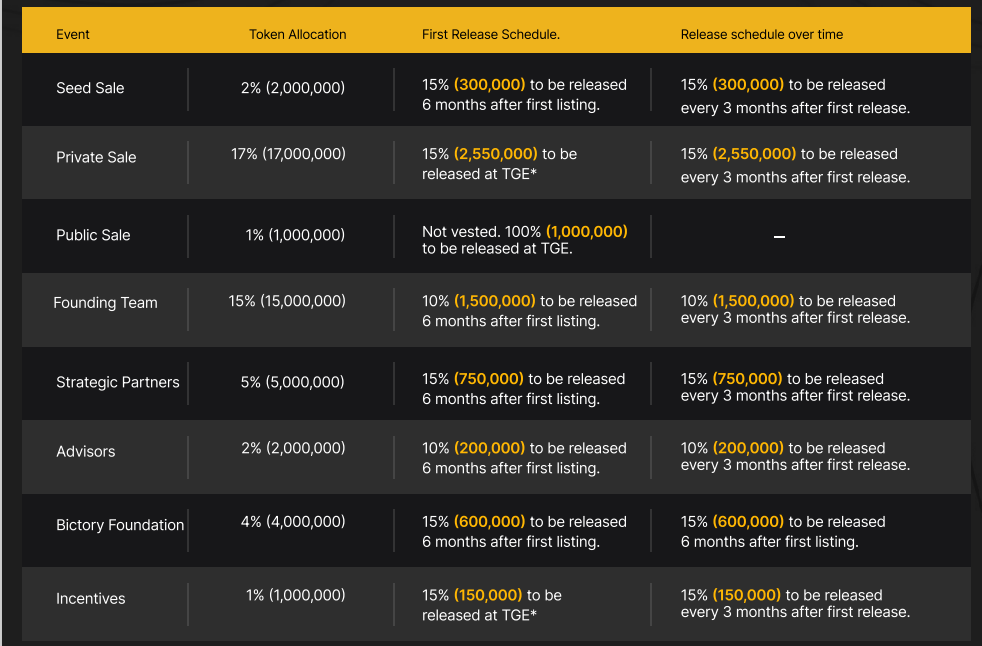The image size is (982, 646).
Task: Click the dash in Public Sale release column
Action: [779, 237]
